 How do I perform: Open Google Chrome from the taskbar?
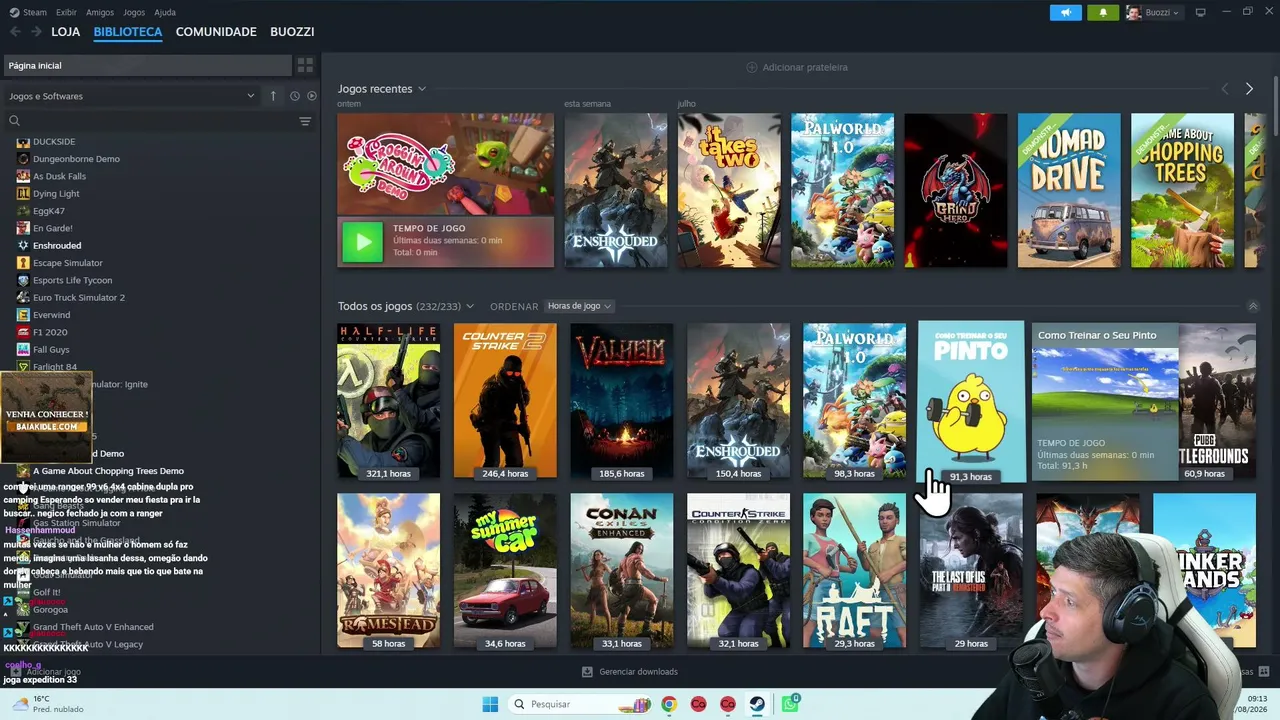tap(668, 704)
